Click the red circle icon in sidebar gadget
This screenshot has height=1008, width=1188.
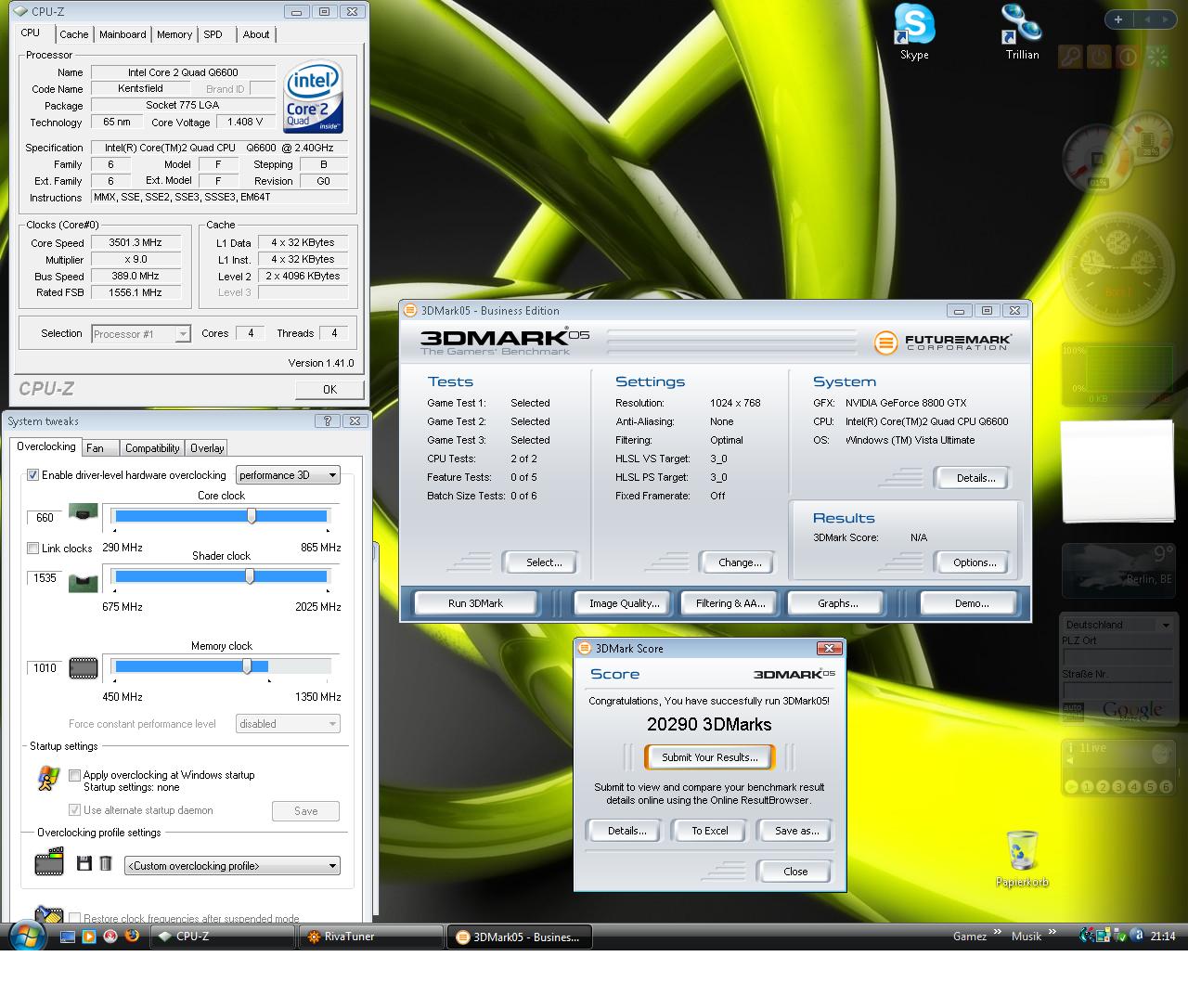1128,58
